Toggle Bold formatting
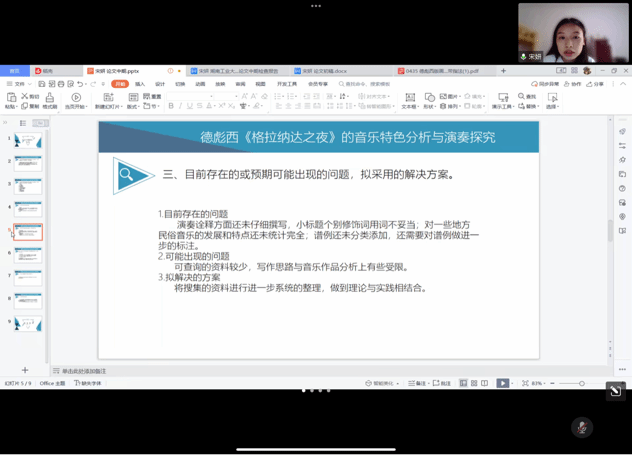The height and width of the screenshot is (455, 632). click(x=171, y=106)
